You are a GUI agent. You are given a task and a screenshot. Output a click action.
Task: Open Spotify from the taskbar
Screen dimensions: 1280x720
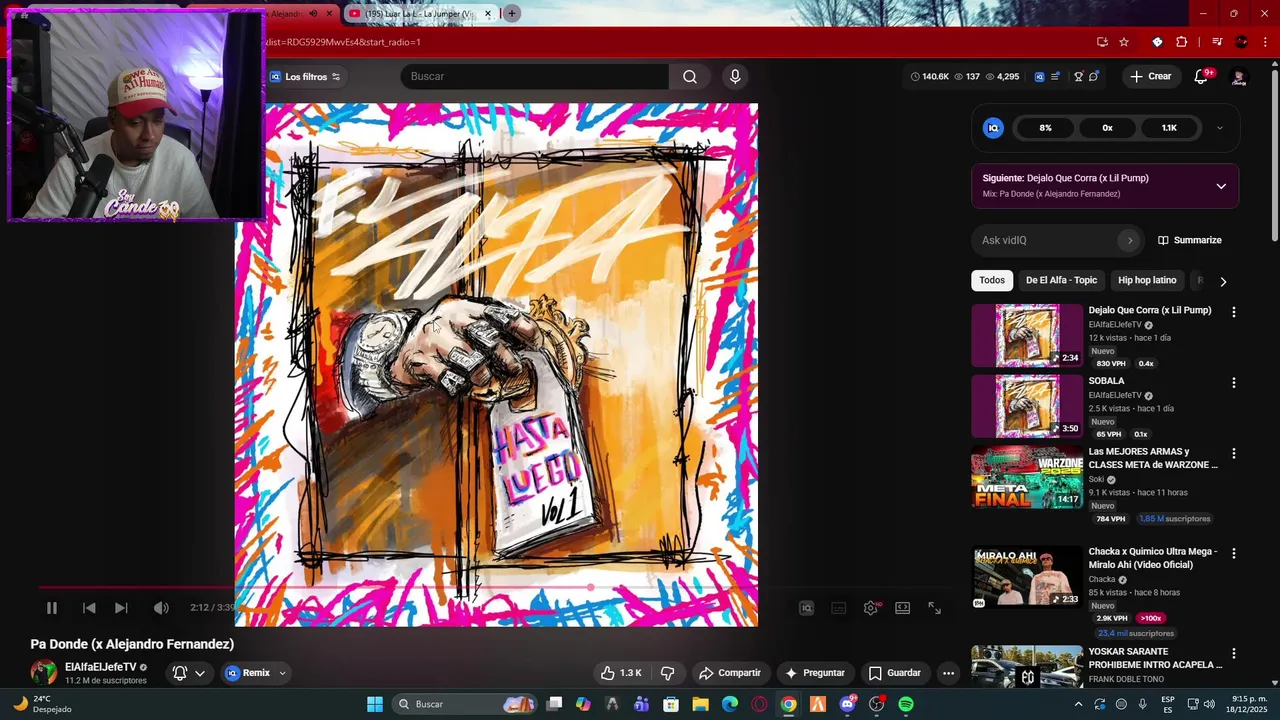(906, 704)
